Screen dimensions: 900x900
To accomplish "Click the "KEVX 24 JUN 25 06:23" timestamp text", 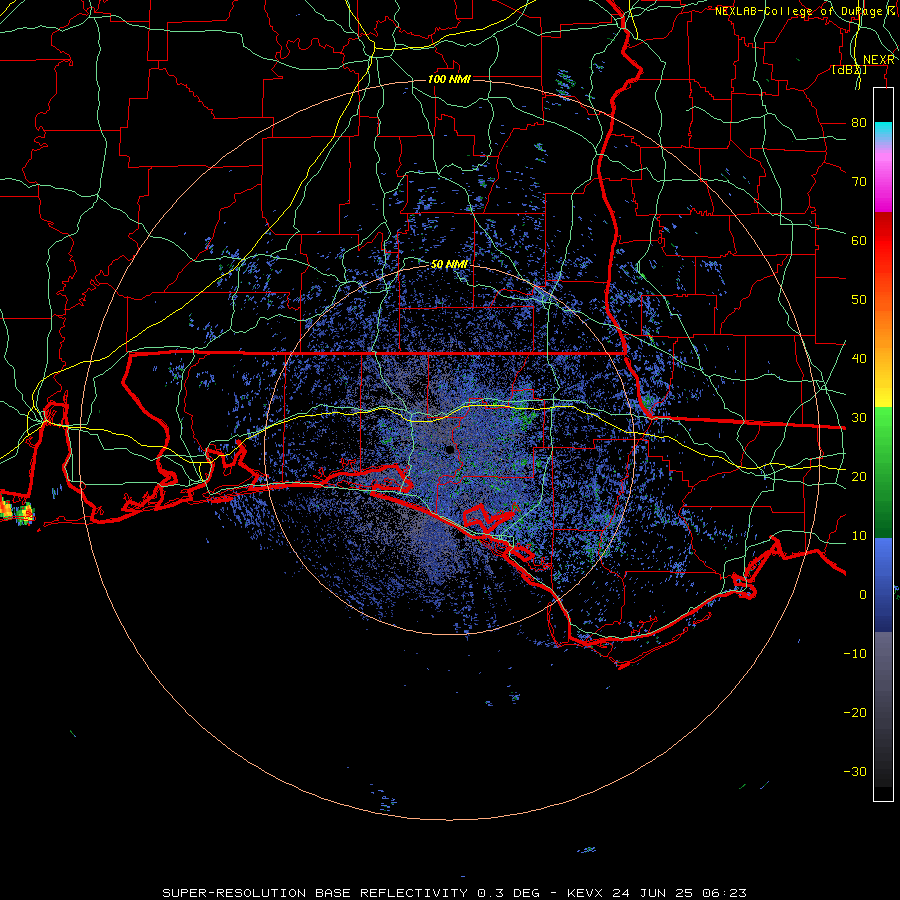I will coord(657,893).
